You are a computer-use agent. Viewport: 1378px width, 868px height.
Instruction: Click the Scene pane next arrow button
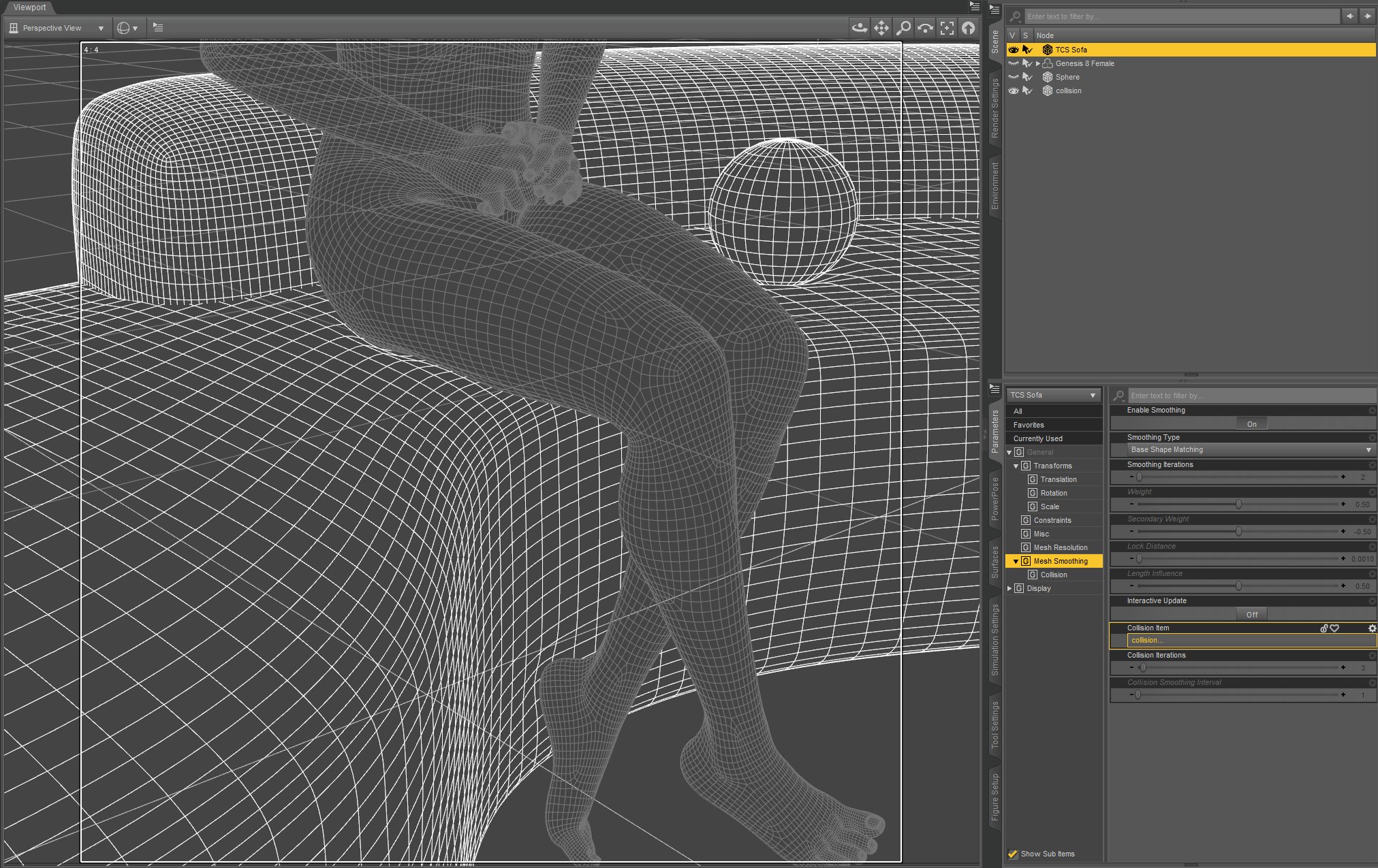(1367, 16)
